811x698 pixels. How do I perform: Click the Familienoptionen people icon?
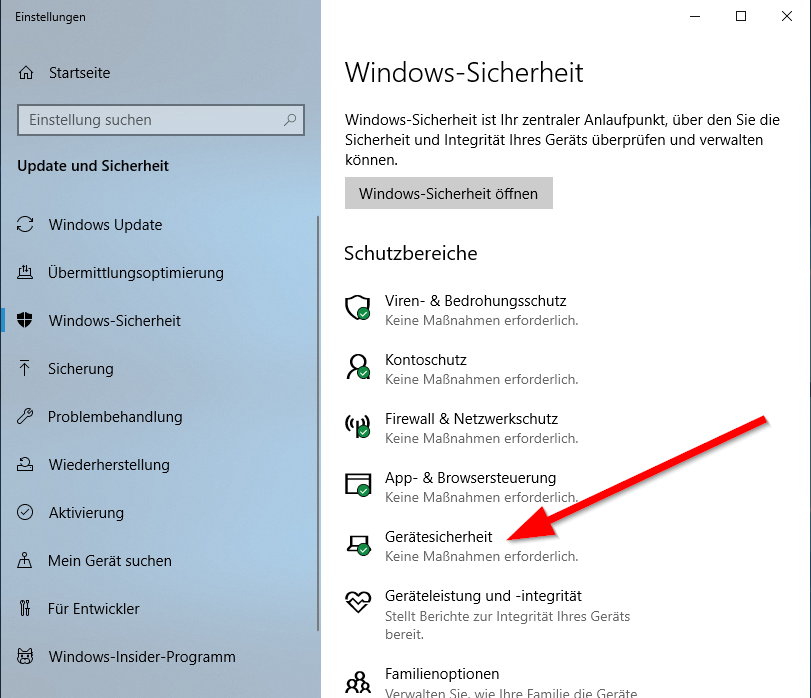click(358, 681)
